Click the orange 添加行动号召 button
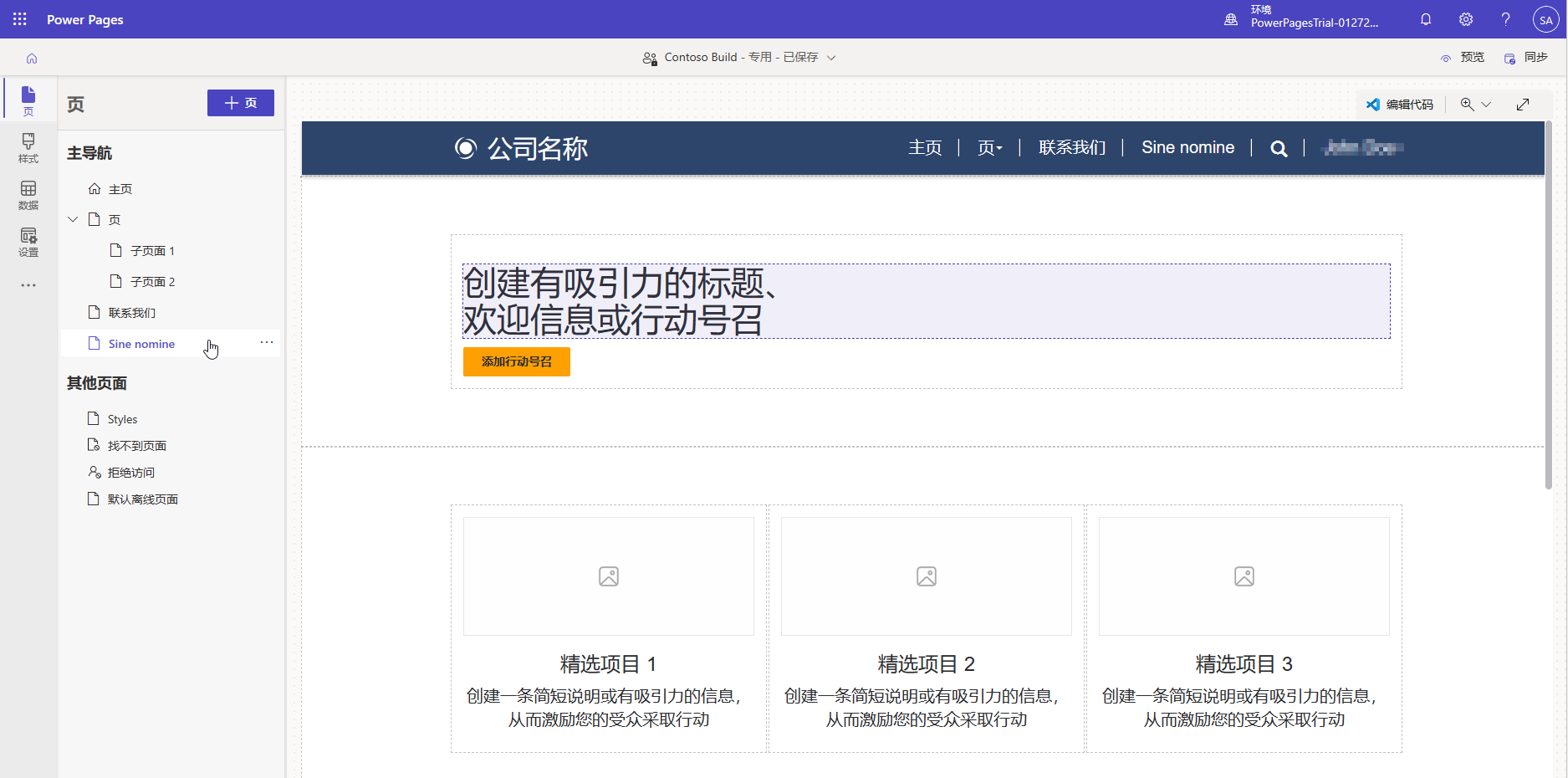Viewport: 1568px width, 778px height. point(516,361)
